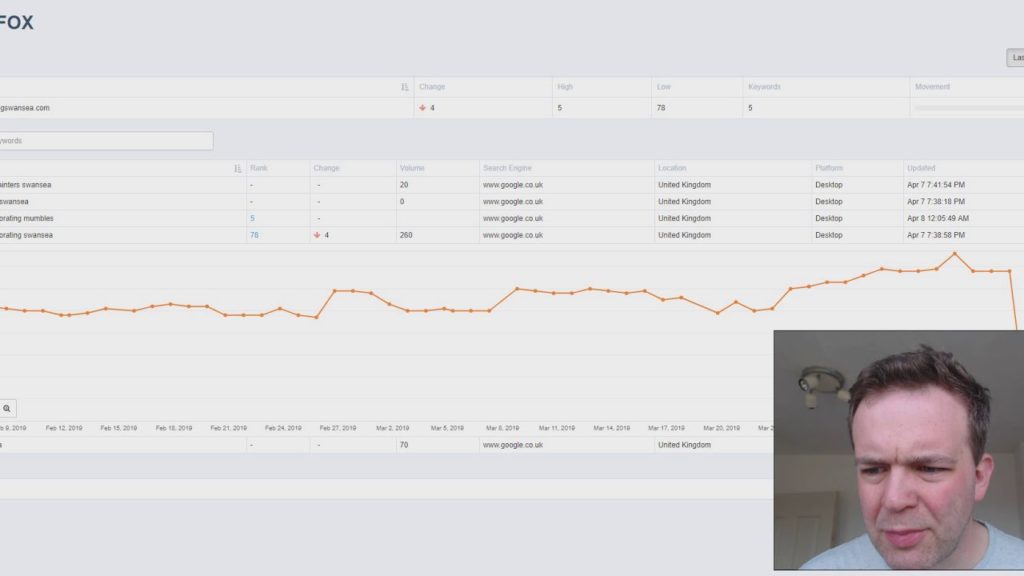
Task: Click the sort icon beside Rank column
Action: (x=238, y=168)
